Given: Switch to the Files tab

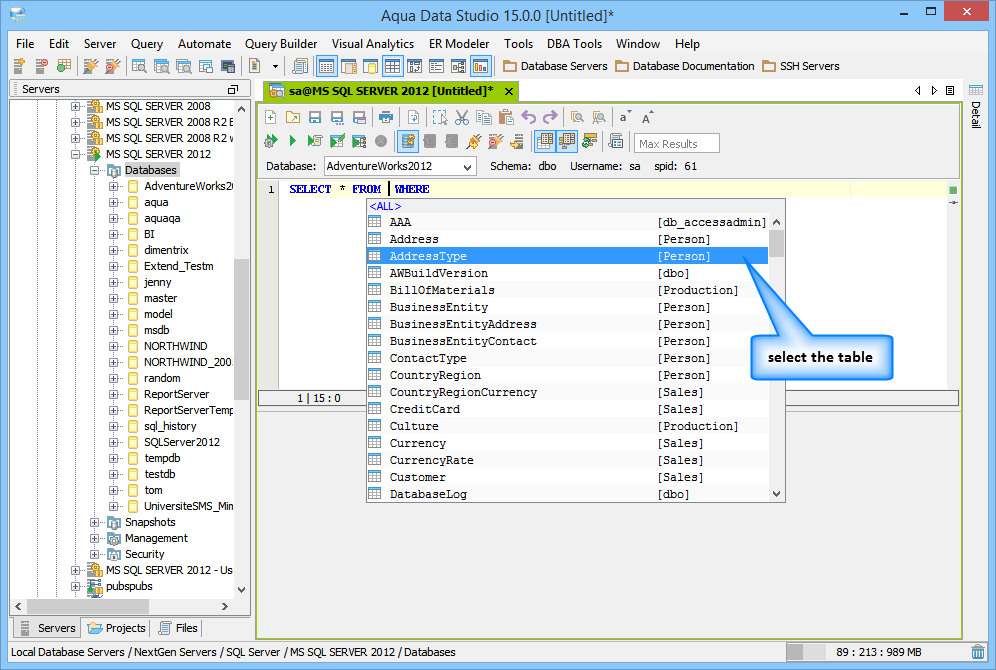Looking at the screenshot, I should click(x=178, y=628).
